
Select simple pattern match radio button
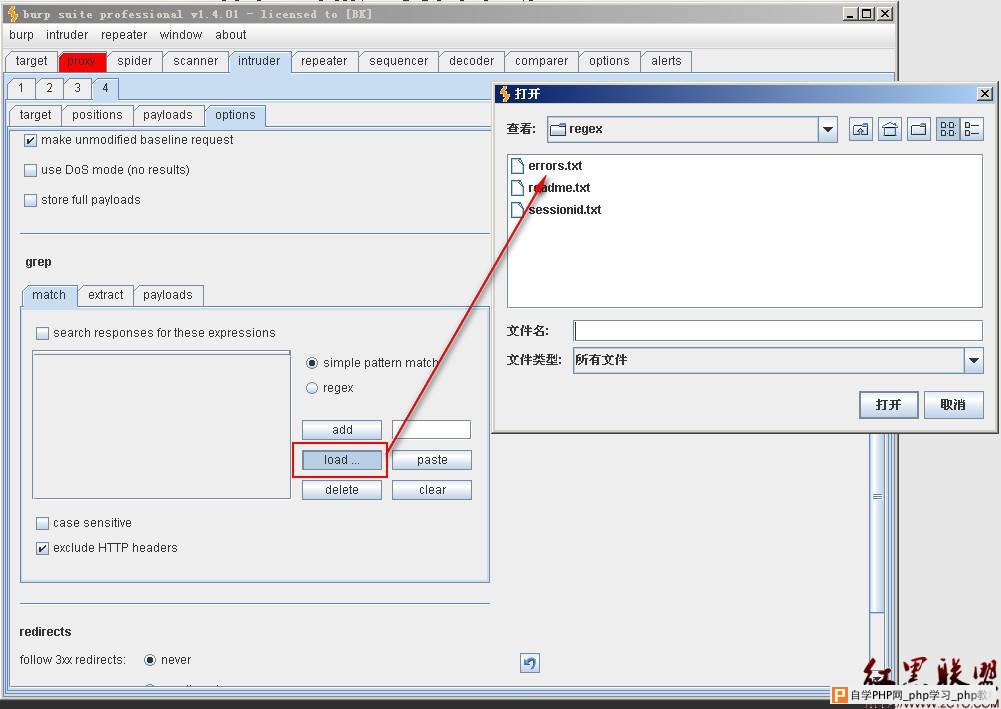312,363
